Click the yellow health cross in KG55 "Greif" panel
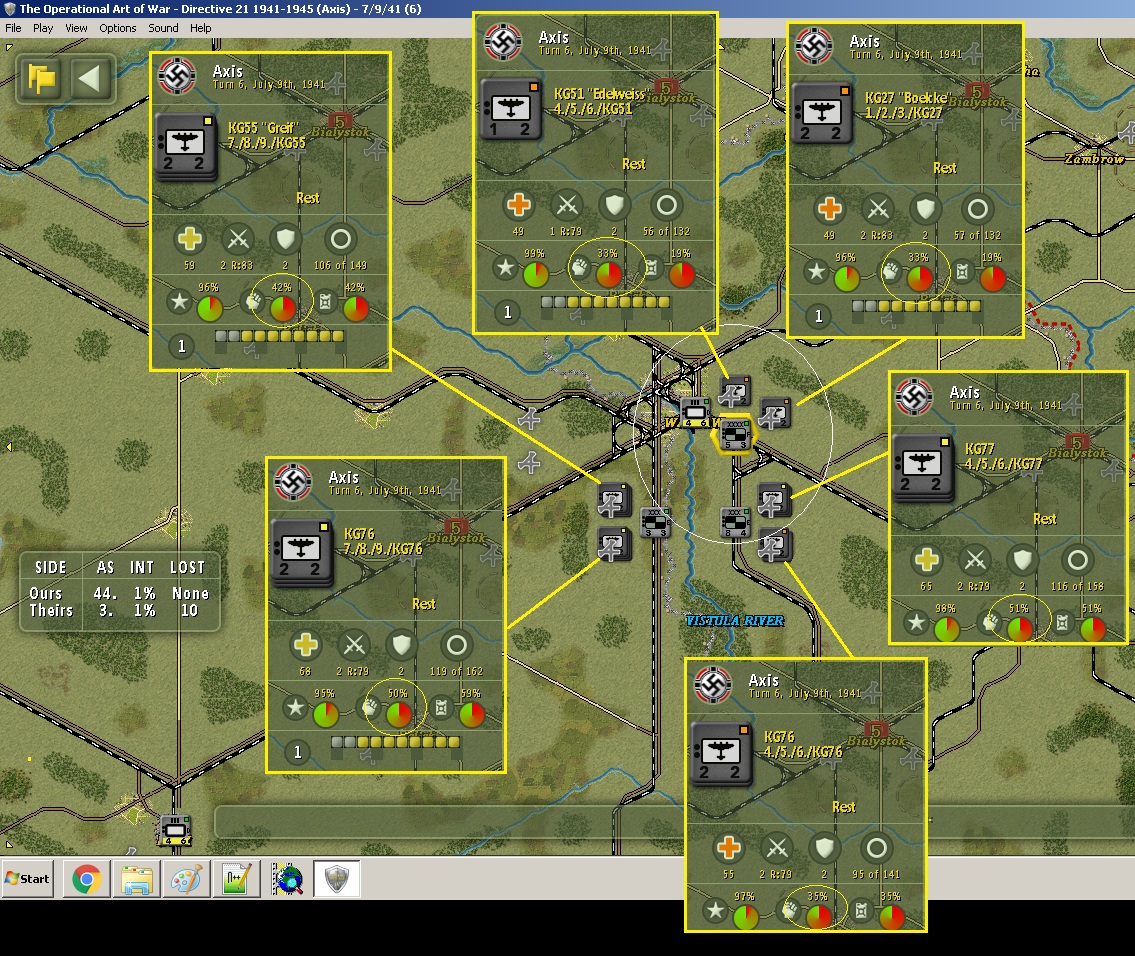1135x956 pixels. 190,239
